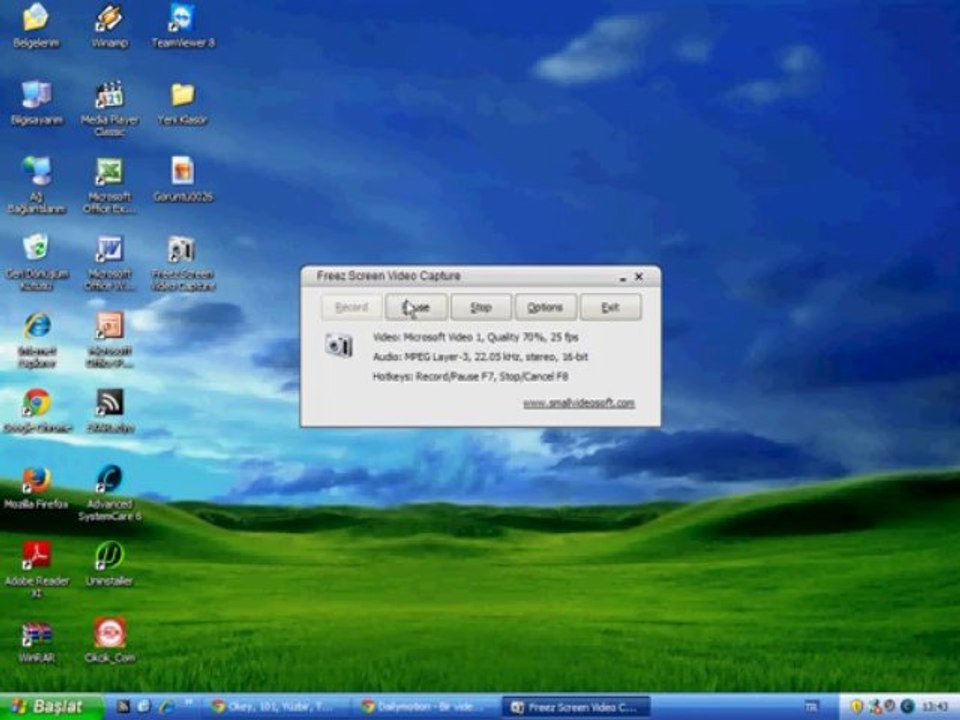960x720 pixels.
Task: Select the Winamp desktop icon
Action: [109, 26]
